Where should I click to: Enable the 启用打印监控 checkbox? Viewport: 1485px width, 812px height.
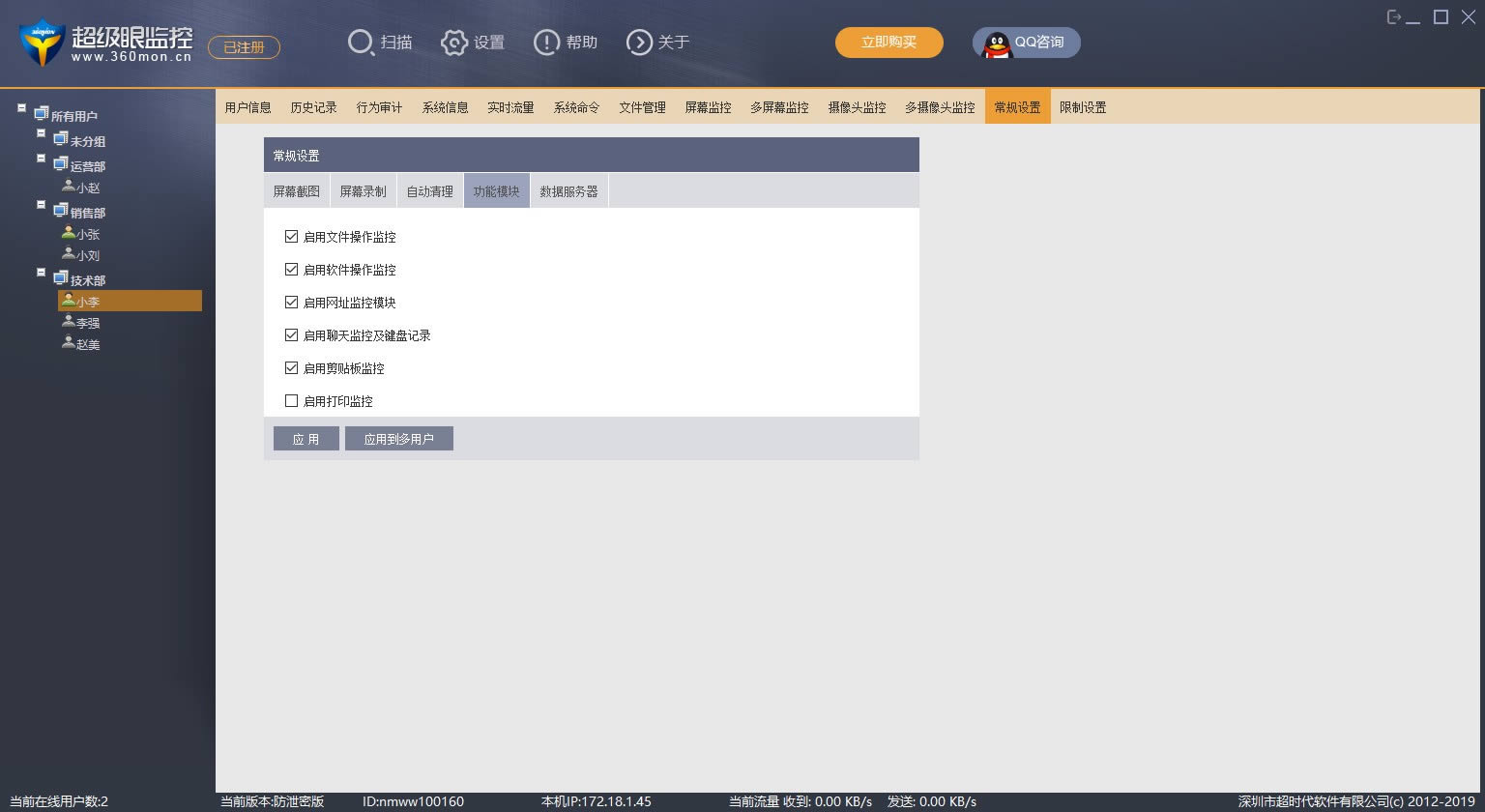291,401
